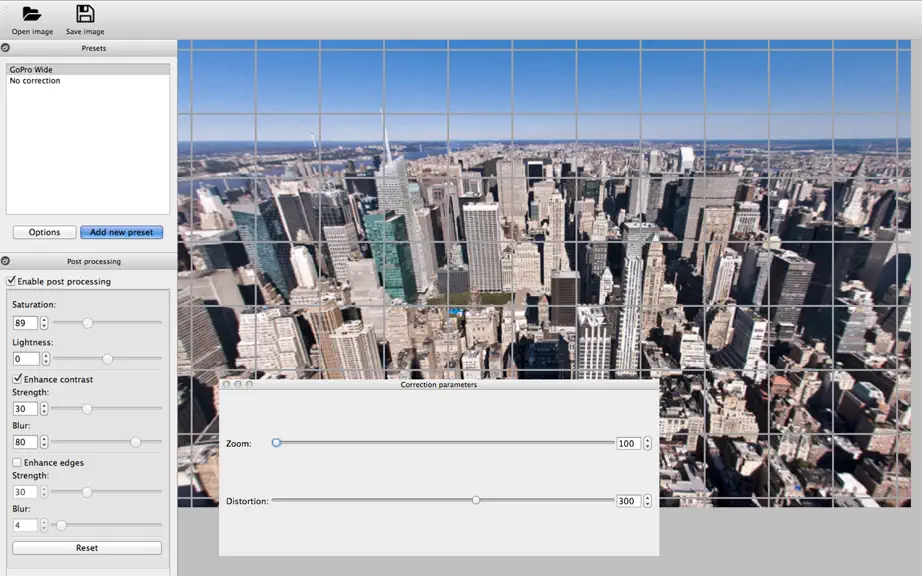Click the contrast Blur slider handle
The height and width of the screenshot is (576, 922).
(x=135, y=442)
